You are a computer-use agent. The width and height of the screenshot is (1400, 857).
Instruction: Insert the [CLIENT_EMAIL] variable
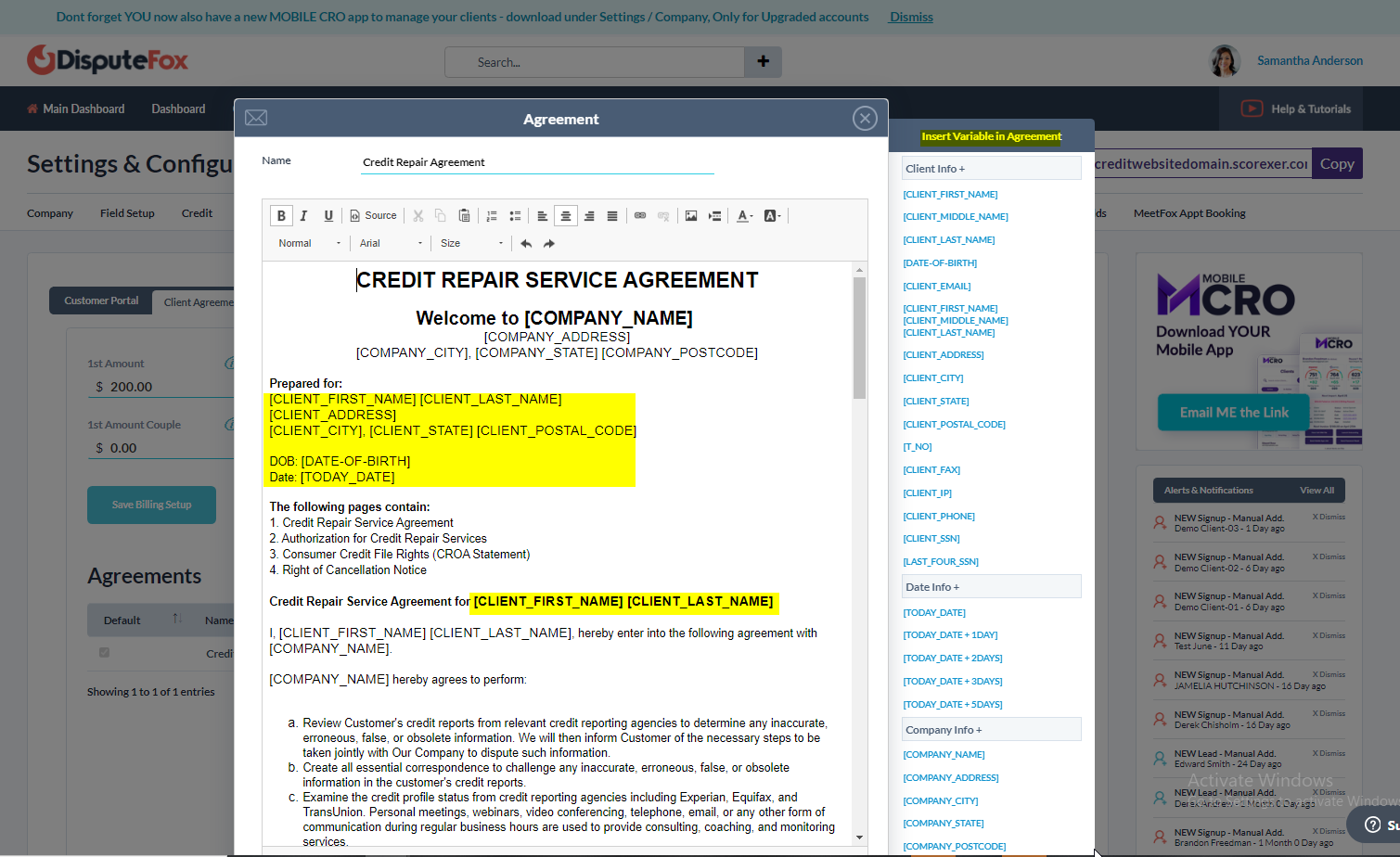(937, 287)
